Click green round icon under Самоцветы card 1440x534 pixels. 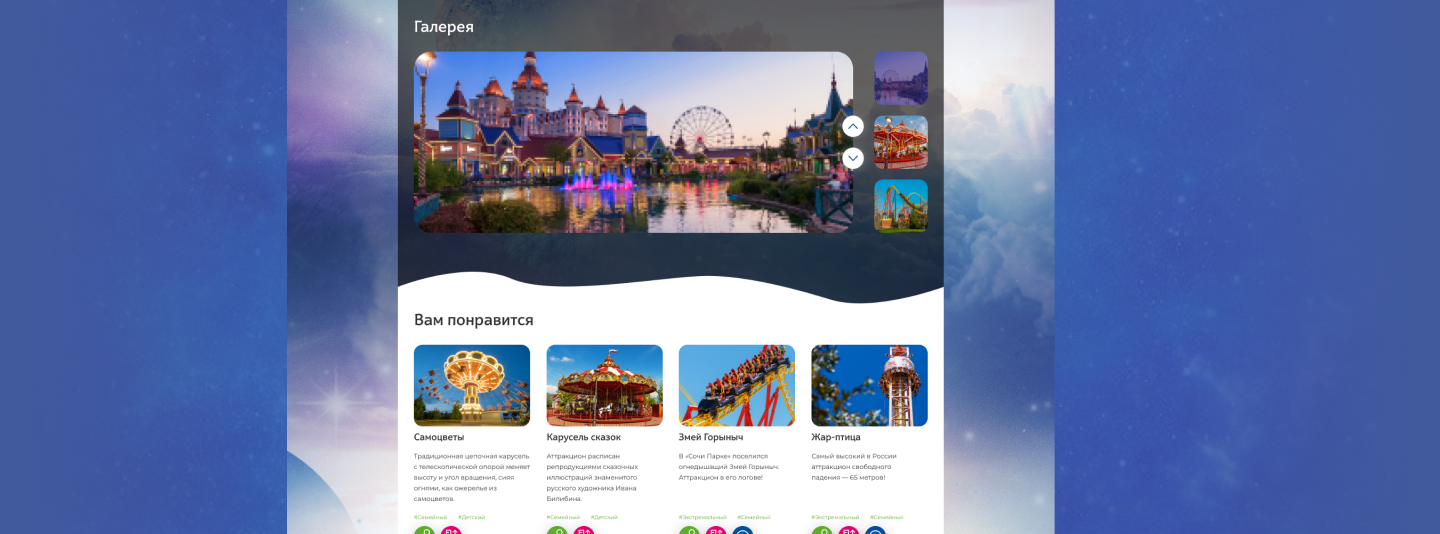[x=425, y=531]
